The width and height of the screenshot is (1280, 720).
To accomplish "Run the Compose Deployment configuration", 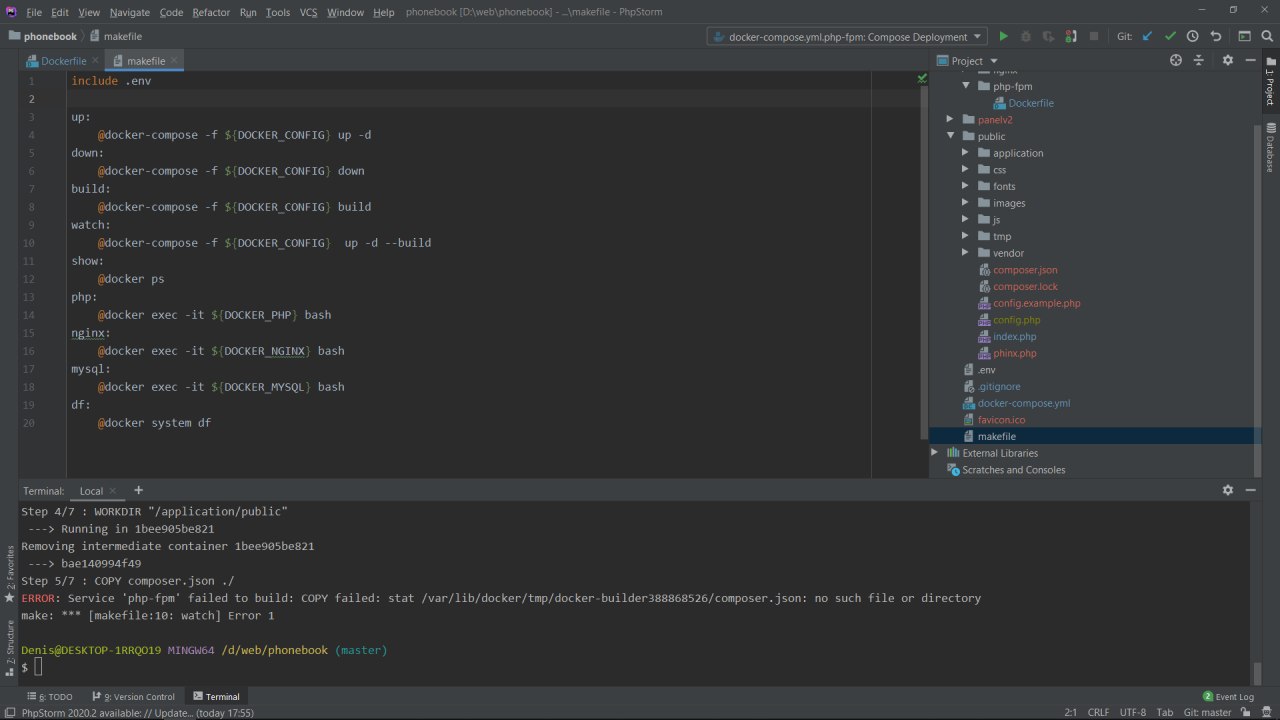I will coord(1003,36).
